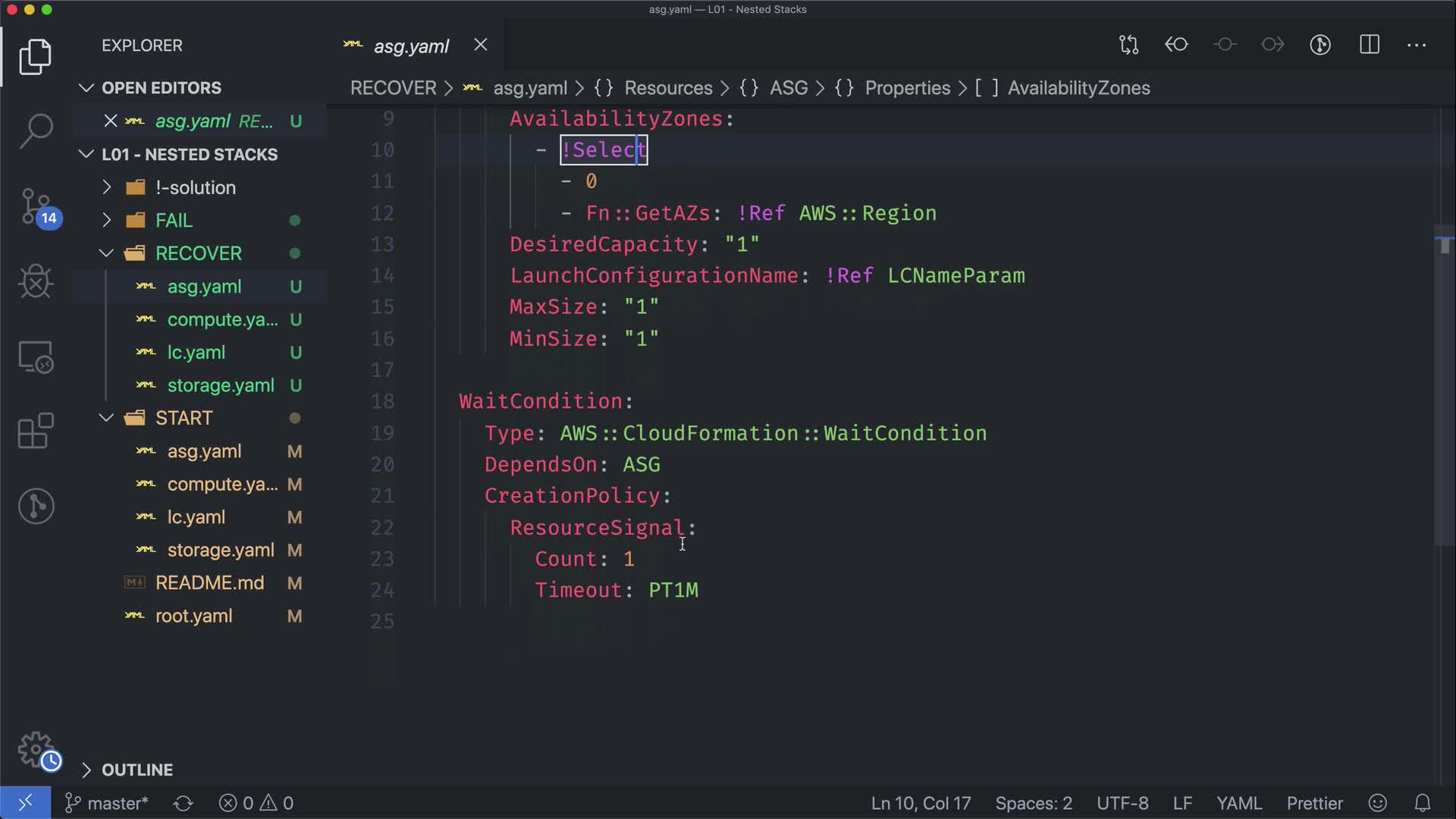The image size is (1456, 819).
Task: Open the GitLens icon in activity bar
Action: click(36, 506)
